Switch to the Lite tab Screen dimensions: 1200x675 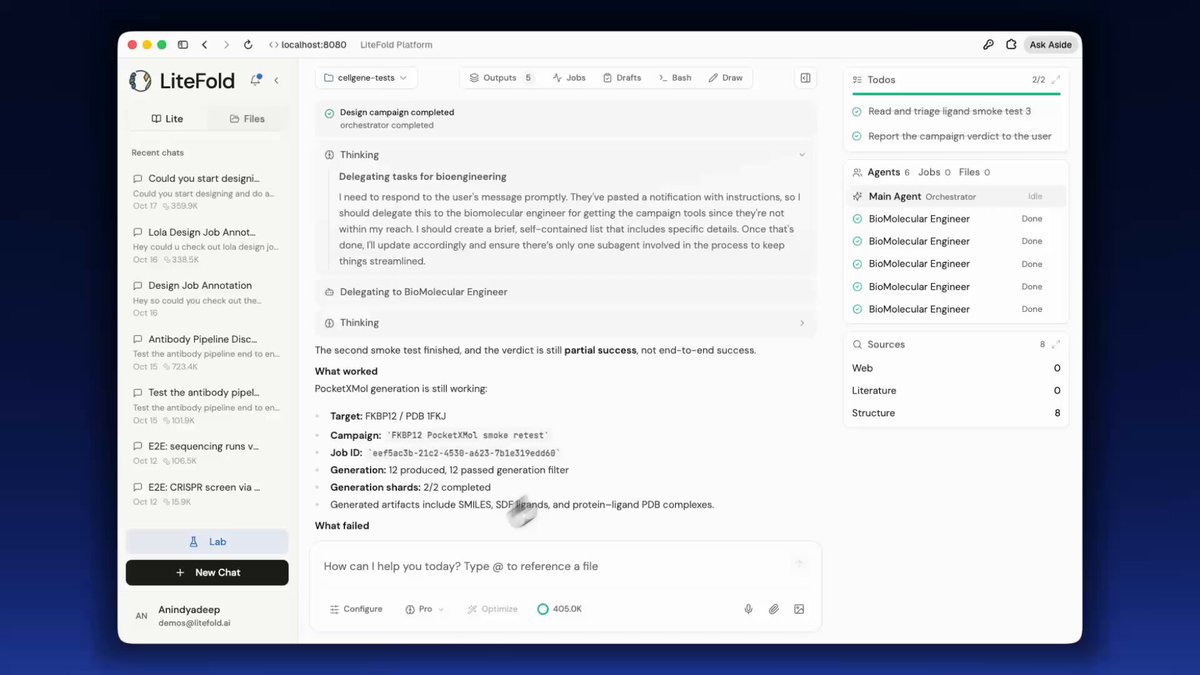167,118
